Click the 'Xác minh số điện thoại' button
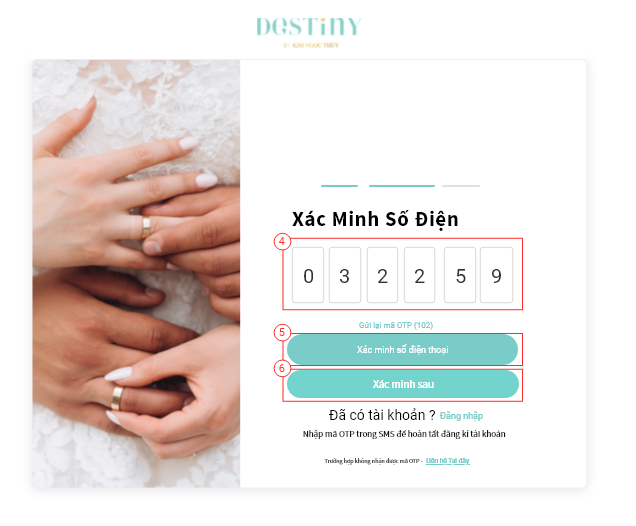Screen dimensions: 636x526 point(402,350)
